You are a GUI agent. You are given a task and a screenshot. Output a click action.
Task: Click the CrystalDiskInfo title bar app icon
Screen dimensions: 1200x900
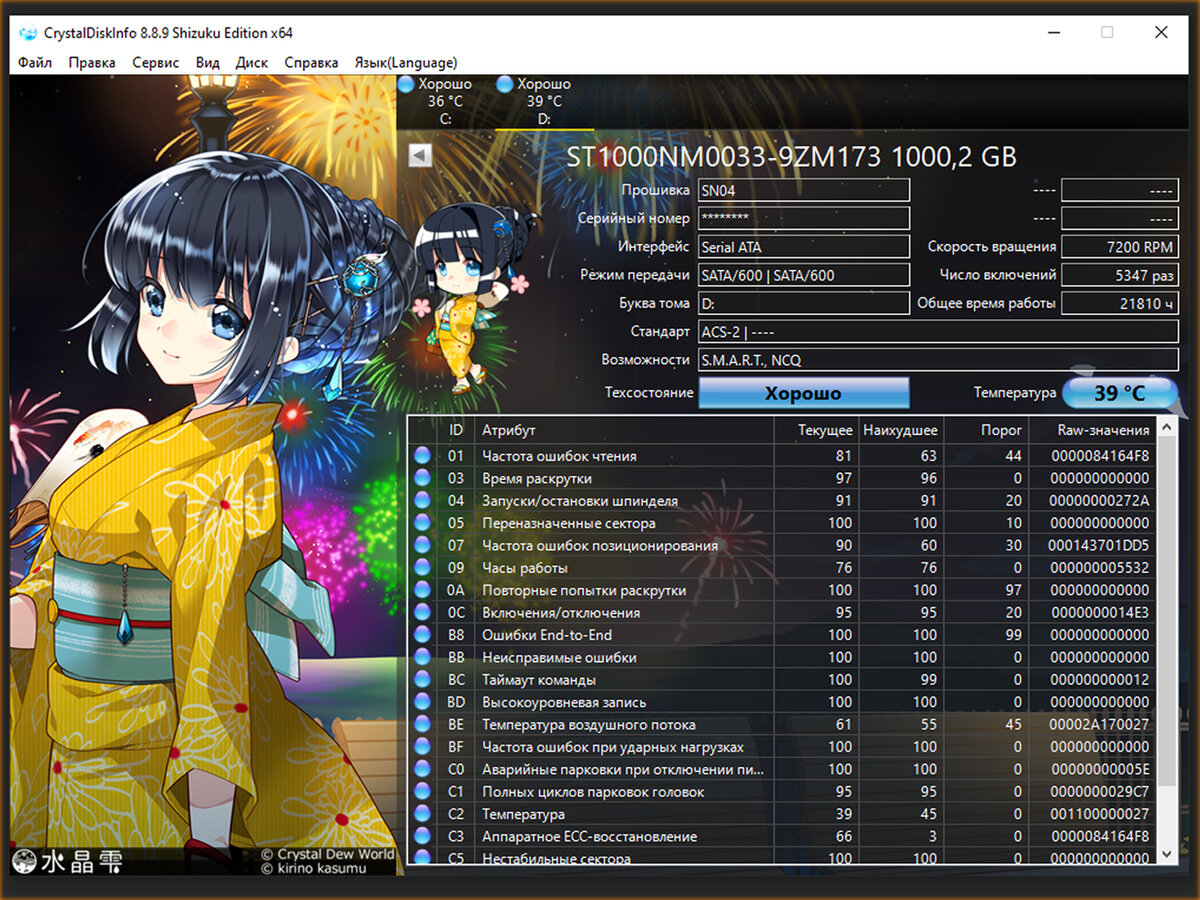(x=28, y=33)
